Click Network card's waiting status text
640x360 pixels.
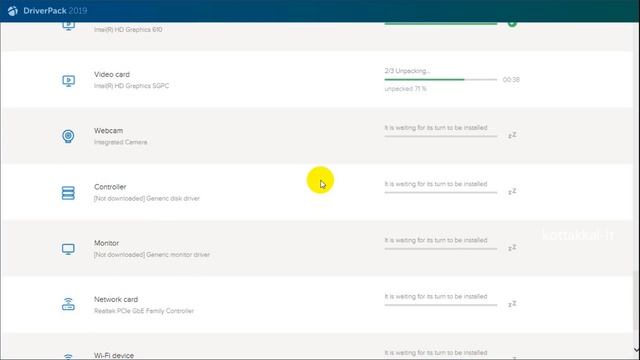coord(436,297)
